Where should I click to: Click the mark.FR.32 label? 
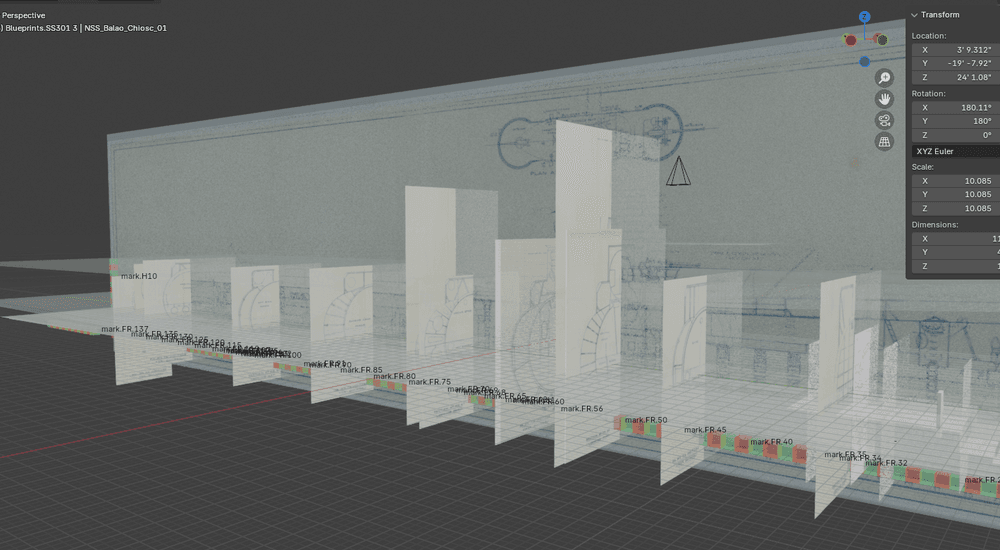[x=886, y=463]
